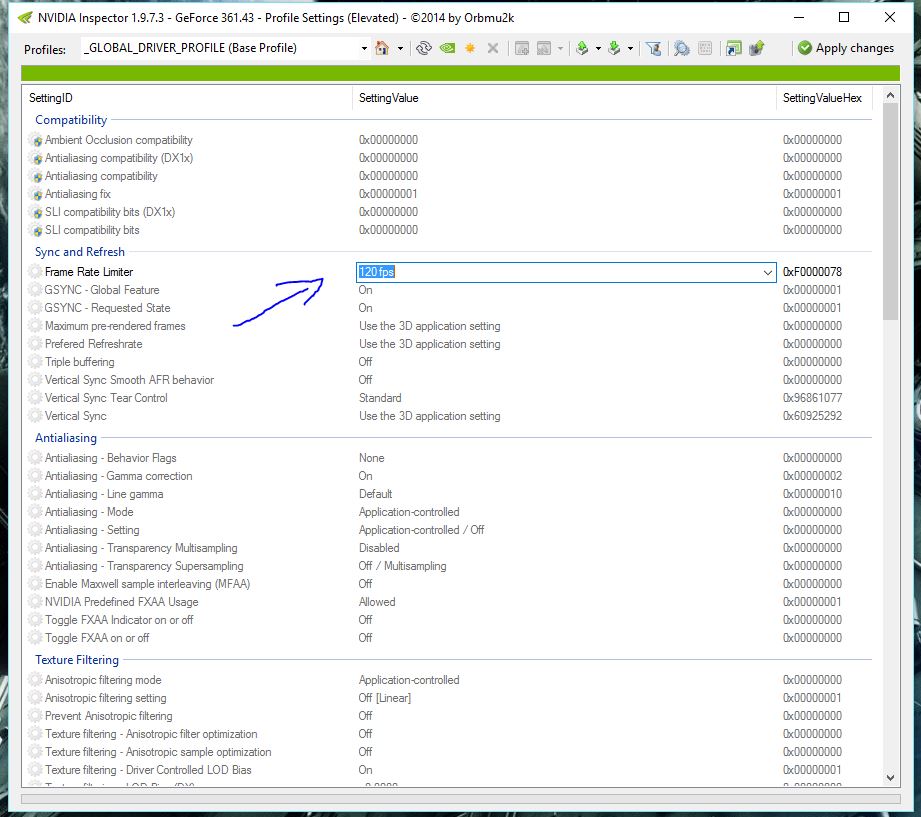This screenshot has height=817, width=921.
Task: Click the magnifier scan settings icon
Action: point(681,48)
